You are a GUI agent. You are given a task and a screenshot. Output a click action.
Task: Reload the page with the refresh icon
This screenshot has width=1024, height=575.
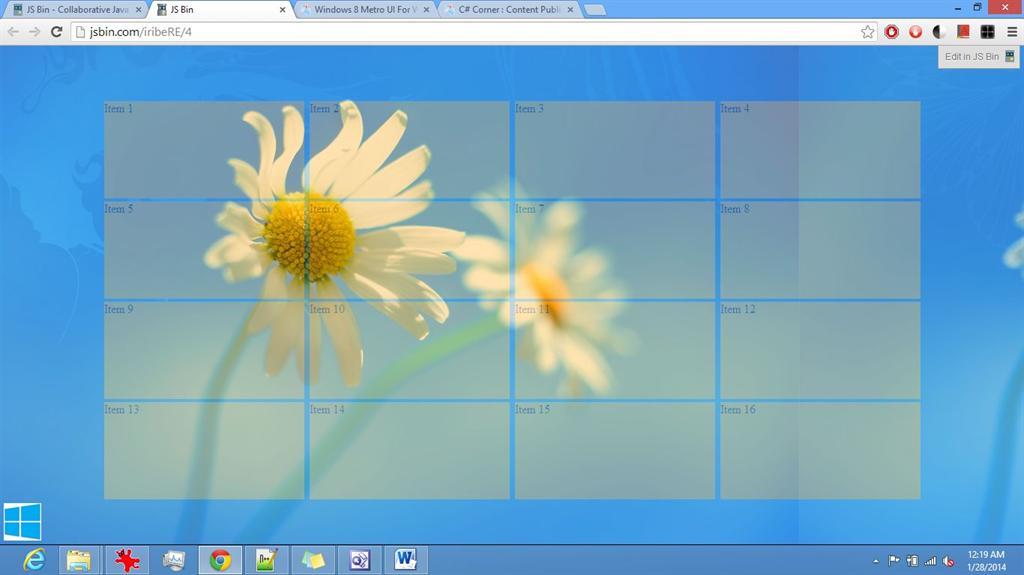(x=57, y=31)
